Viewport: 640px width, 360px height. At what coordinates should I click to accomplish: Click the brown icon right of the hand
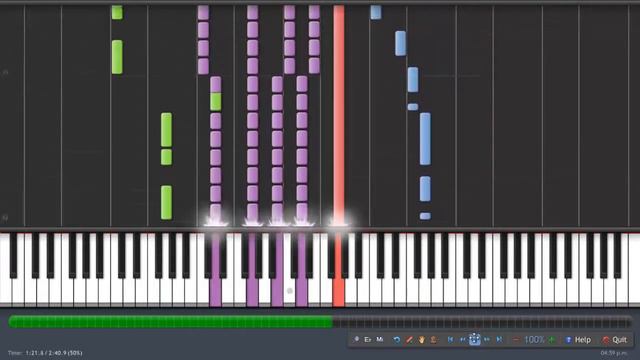click(x=433, y=340)
